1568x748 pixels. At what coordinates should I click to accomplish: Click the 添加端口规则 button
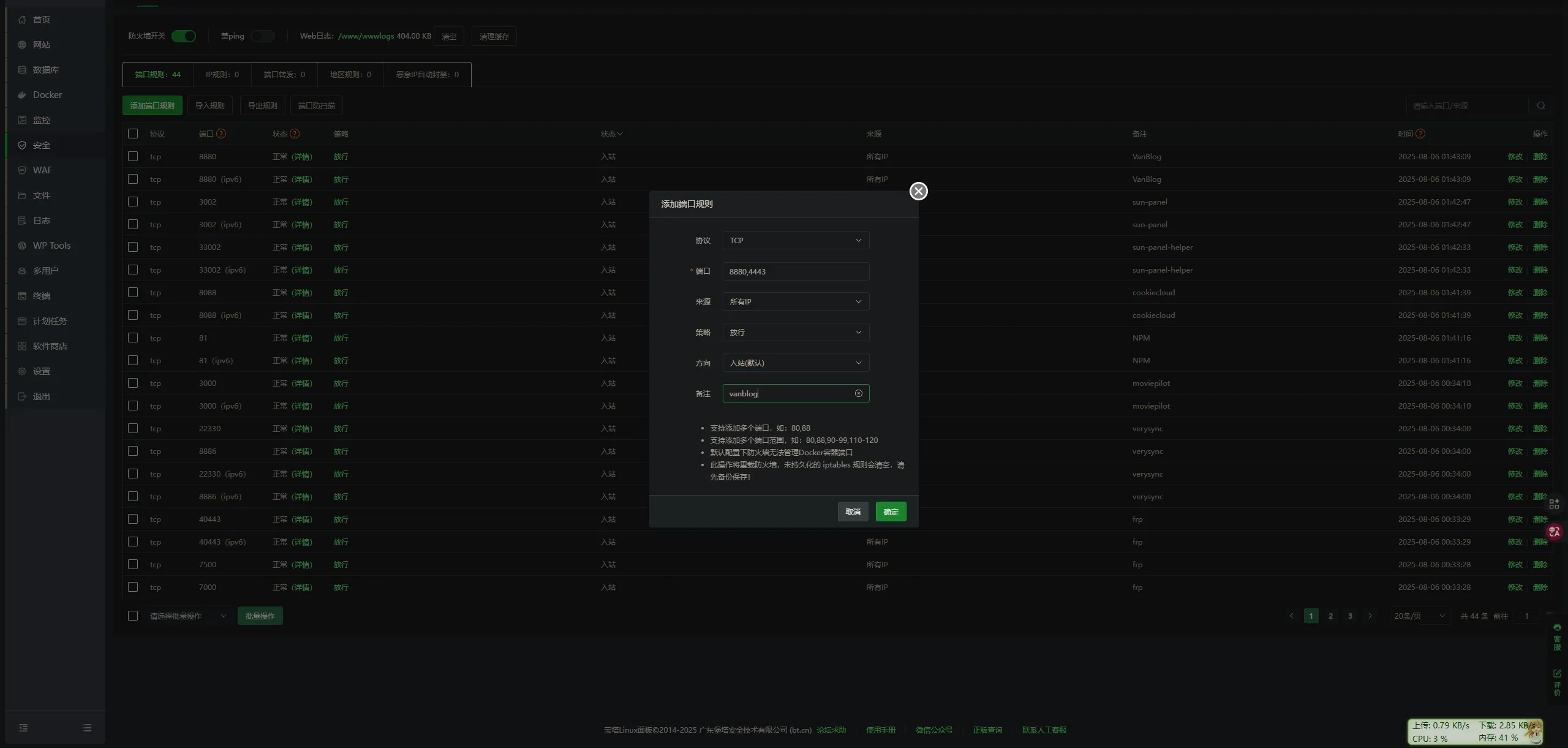153,105
